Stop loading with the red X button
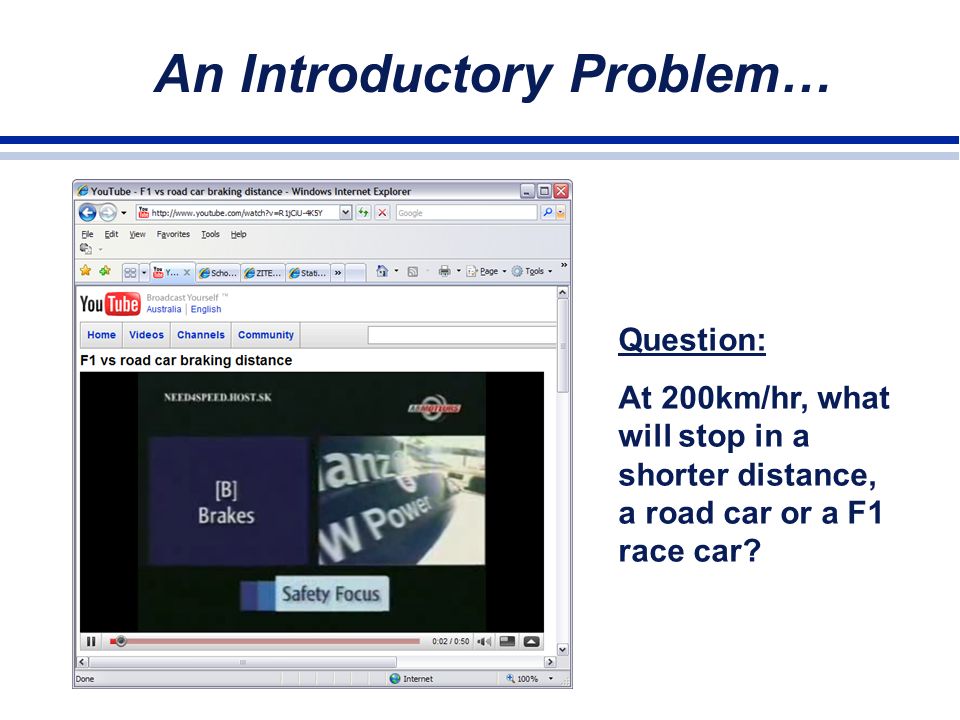This screenshot has height=720, width=960. pyautogui.click(x=383, y=212)
